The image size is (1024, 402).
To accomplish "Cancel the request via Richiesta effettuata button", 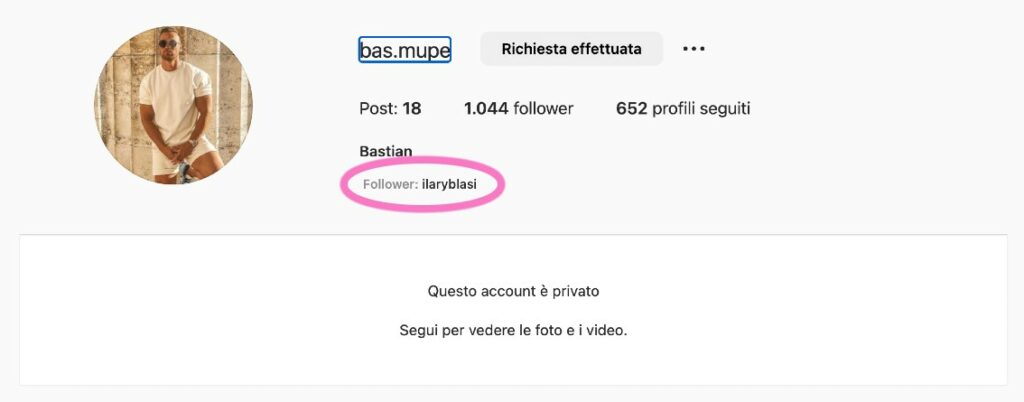I will [x=571, y=49].
